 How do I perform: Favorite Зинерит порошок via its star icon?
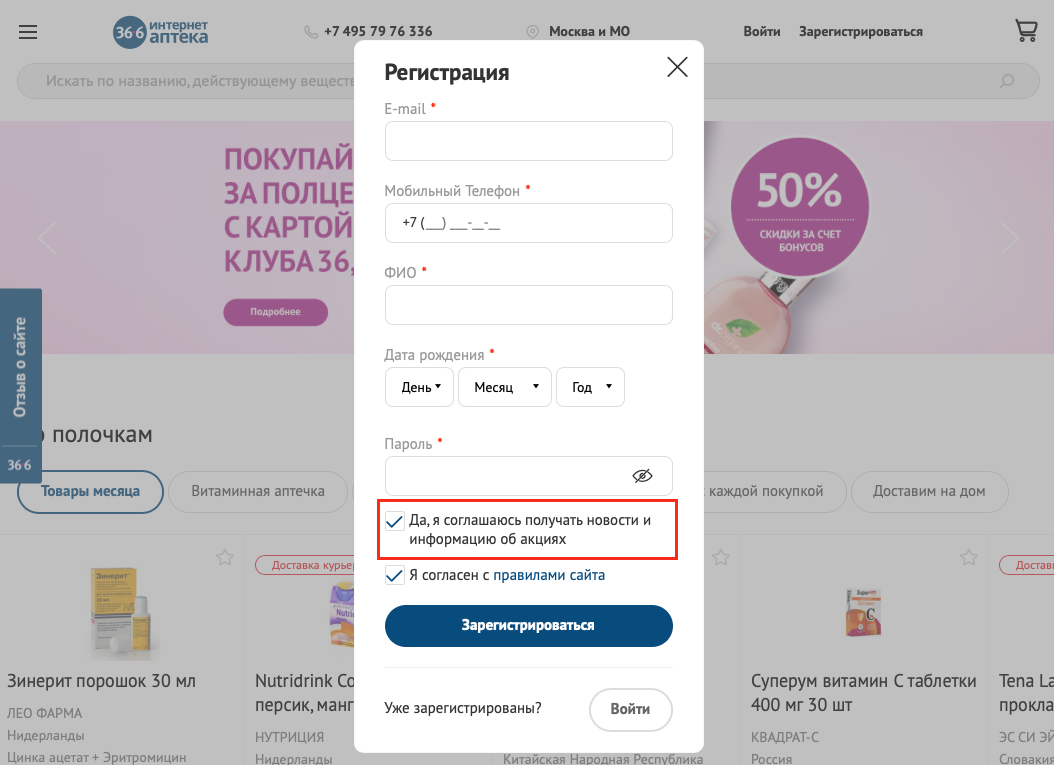pos(224,557)
